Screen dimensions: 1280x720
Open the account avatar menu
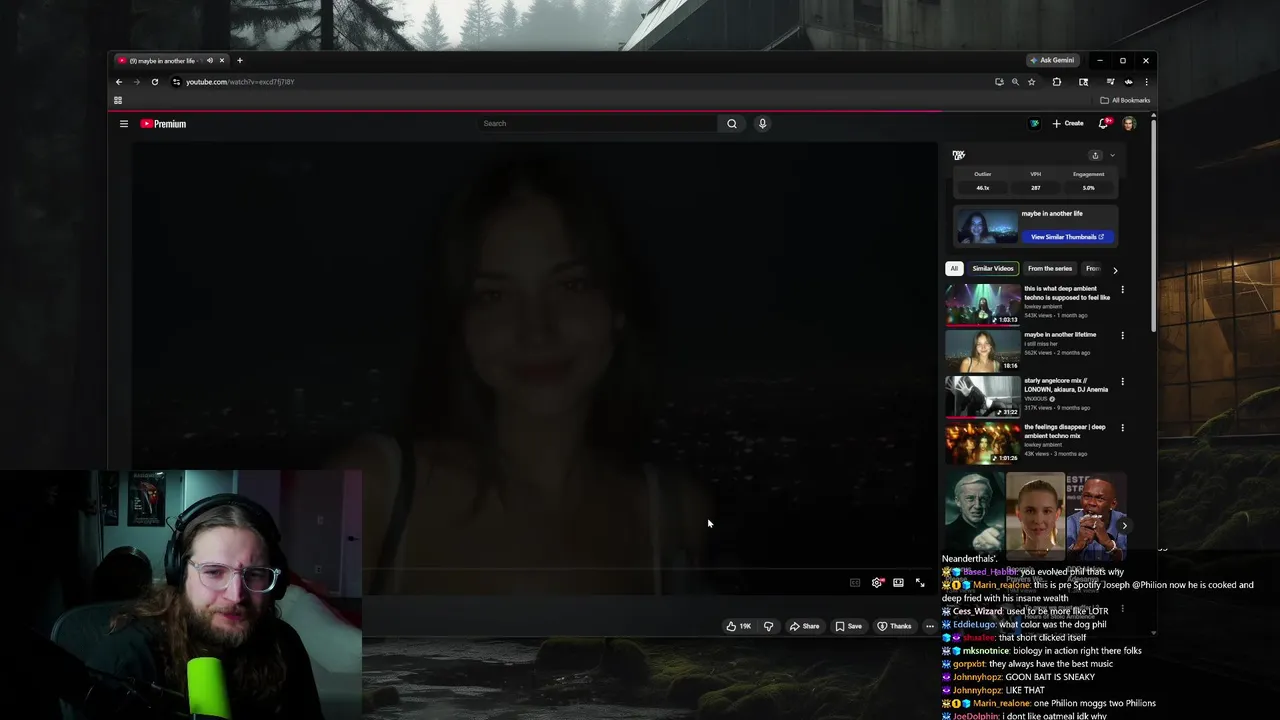pyautogui.click(x=1129, y=123)
